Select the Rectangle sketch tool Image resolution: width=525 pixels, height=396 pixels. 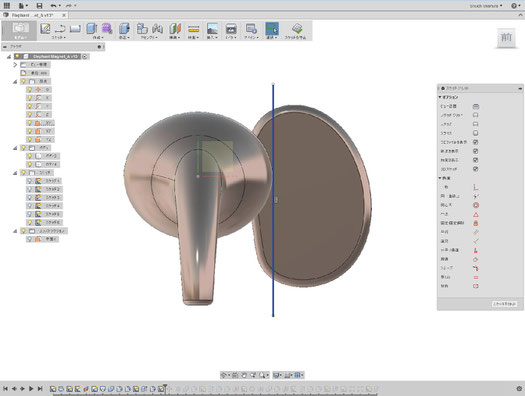click(75, 28)
